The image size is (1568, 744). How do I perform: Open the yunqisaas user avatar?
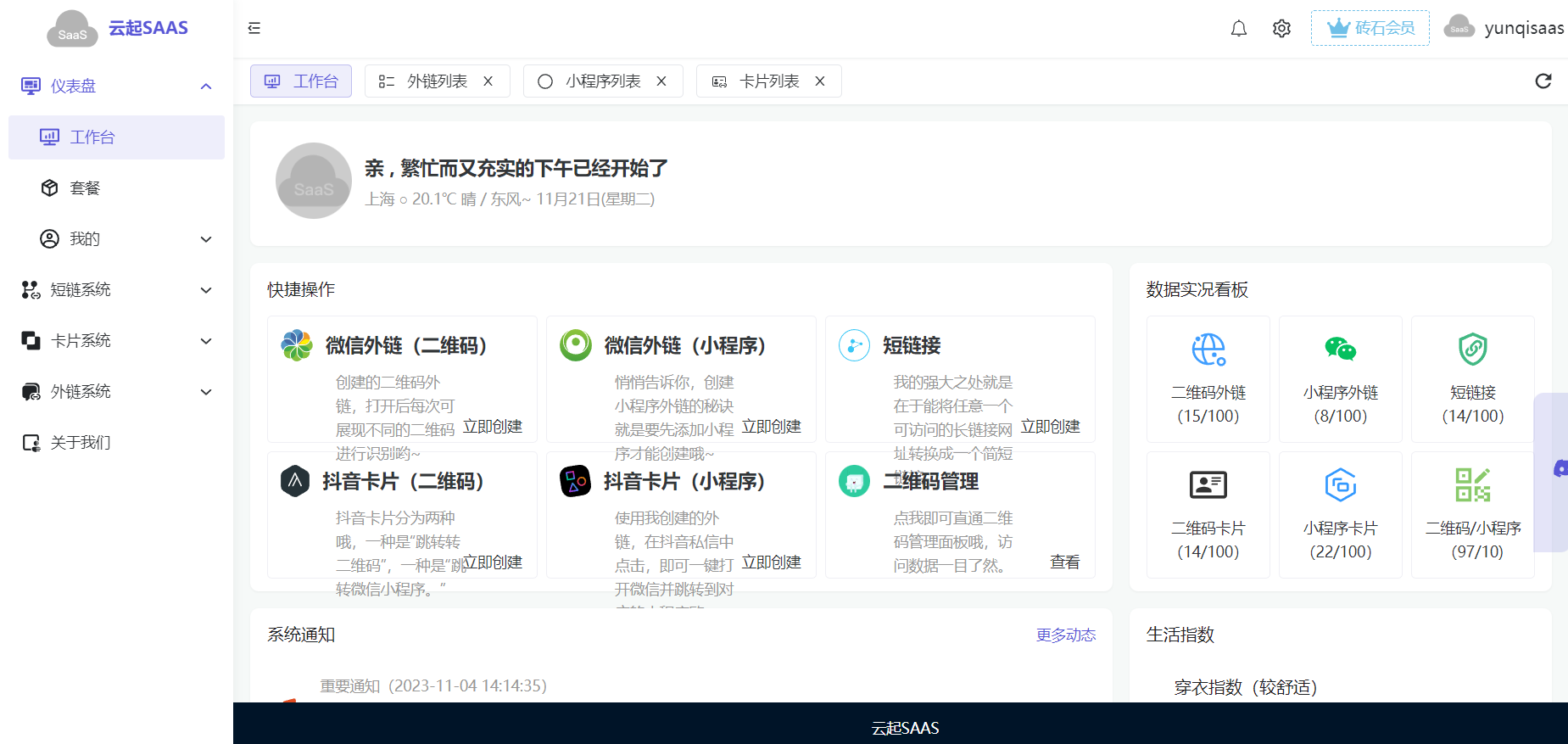pos(1459,28)
